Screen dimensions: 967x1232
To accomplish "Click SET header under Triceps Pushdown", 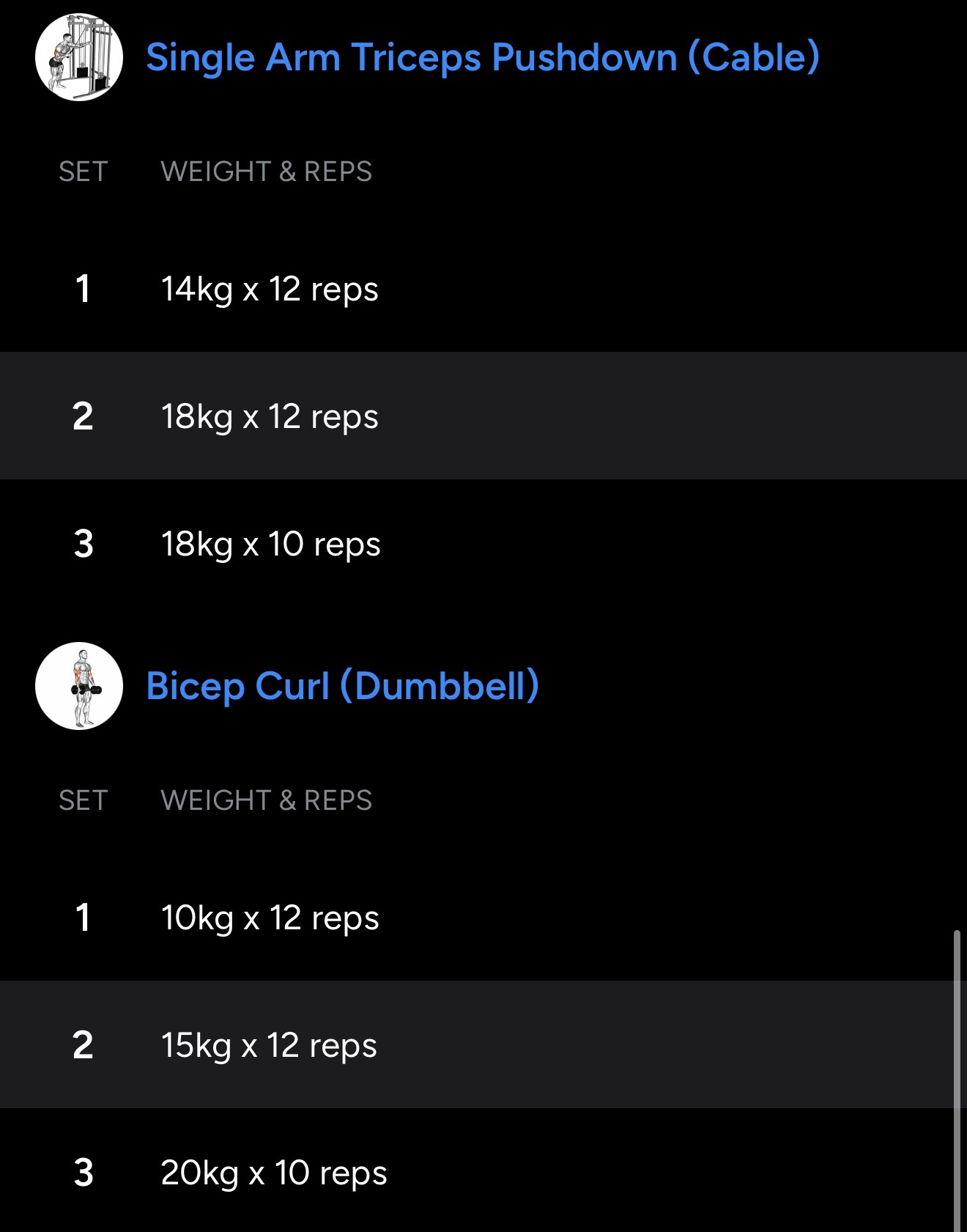I will pyautogui.click(x=84, y=171).
